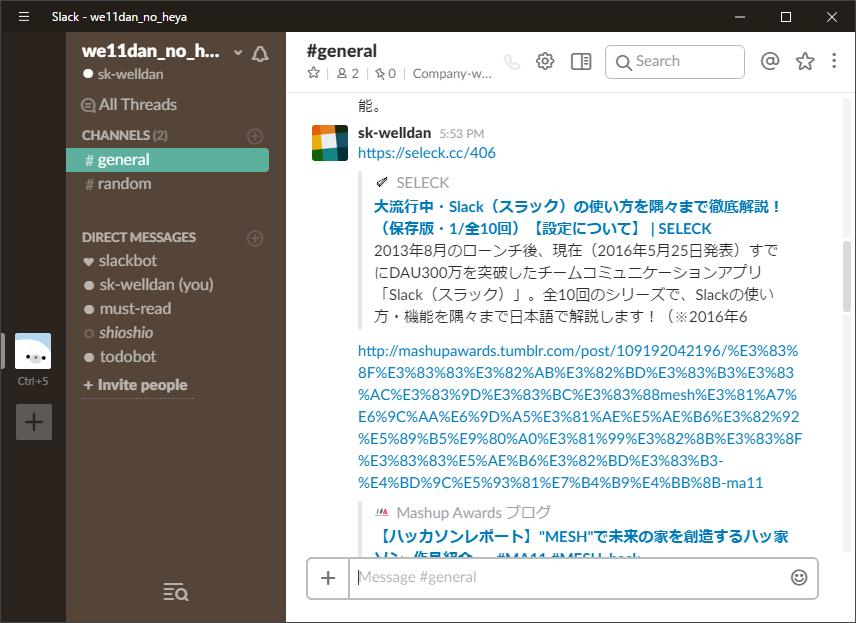The height and width of the screenshot is (623, 856).
Task: Attach file with plus button
Action: coord(328,578)
